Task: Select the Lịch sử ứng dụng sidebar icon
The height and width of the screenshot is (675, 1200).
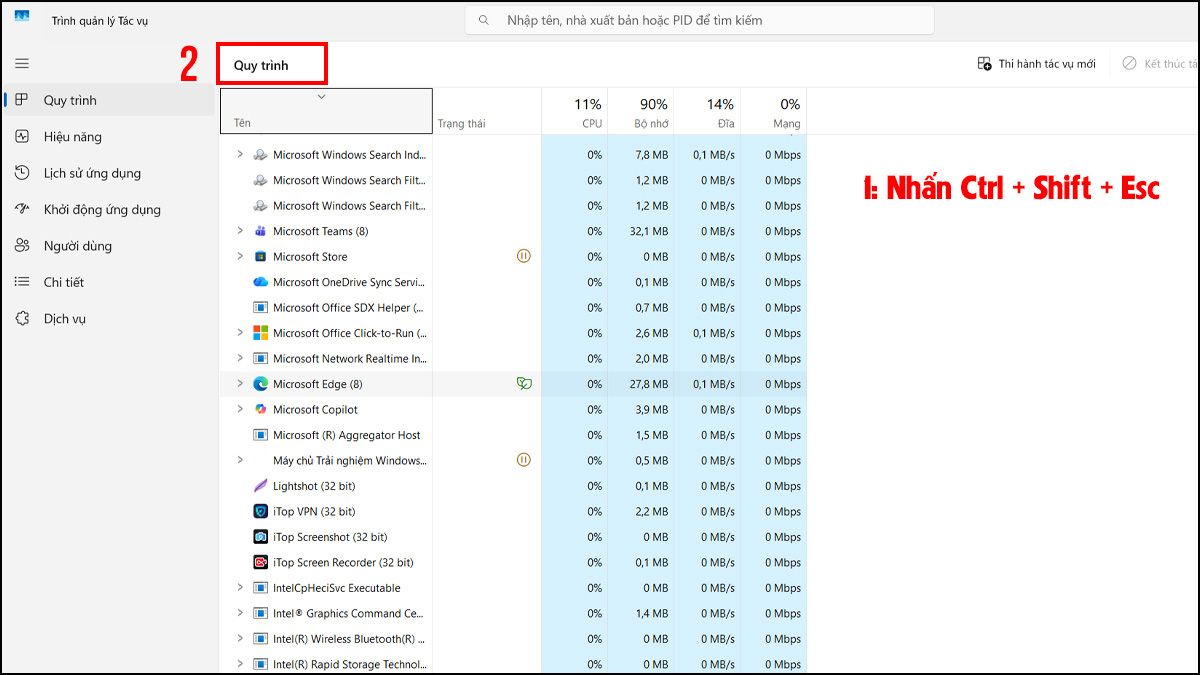Action: (22, 172)
